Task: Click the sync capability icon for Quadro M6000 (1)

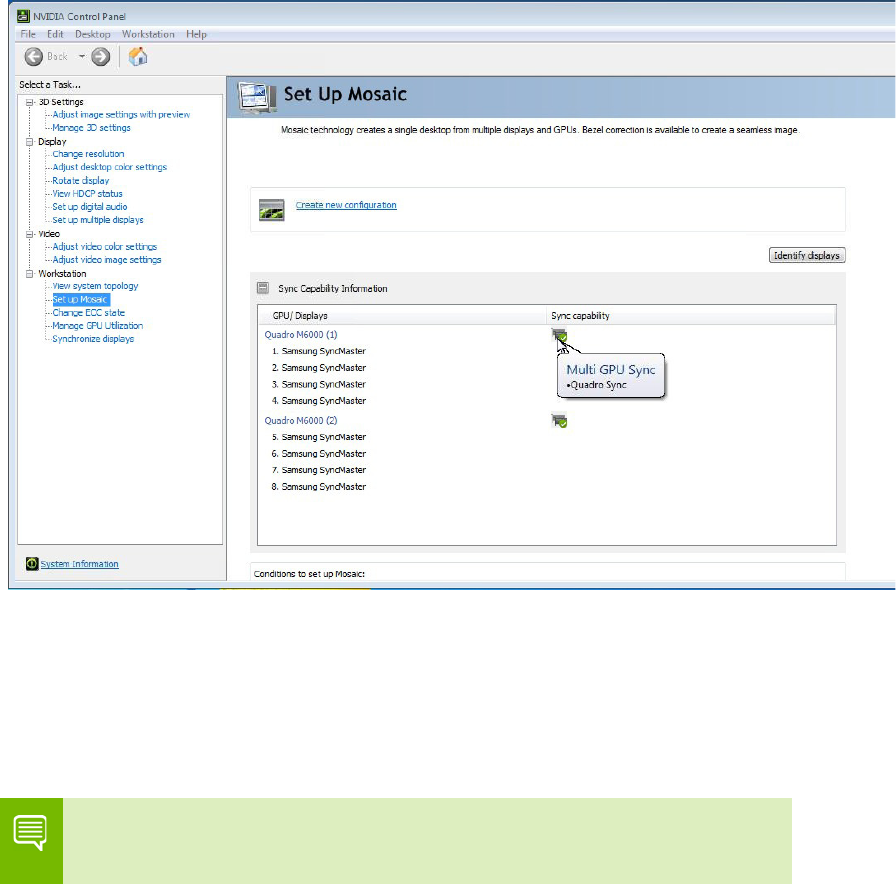Action: 559,335
